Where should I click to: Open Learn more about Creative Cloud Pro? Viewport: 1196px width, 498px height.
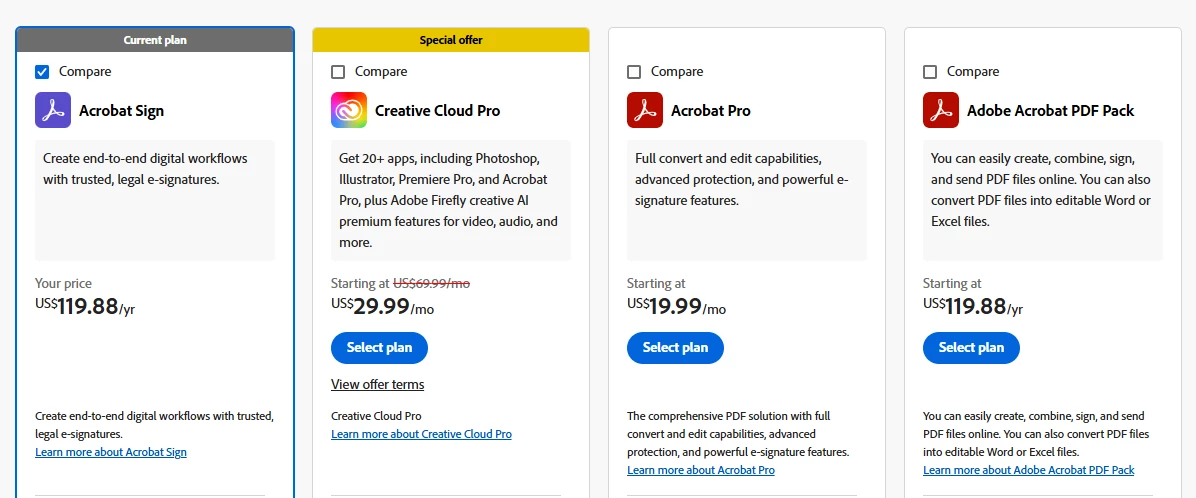(421, 434)
